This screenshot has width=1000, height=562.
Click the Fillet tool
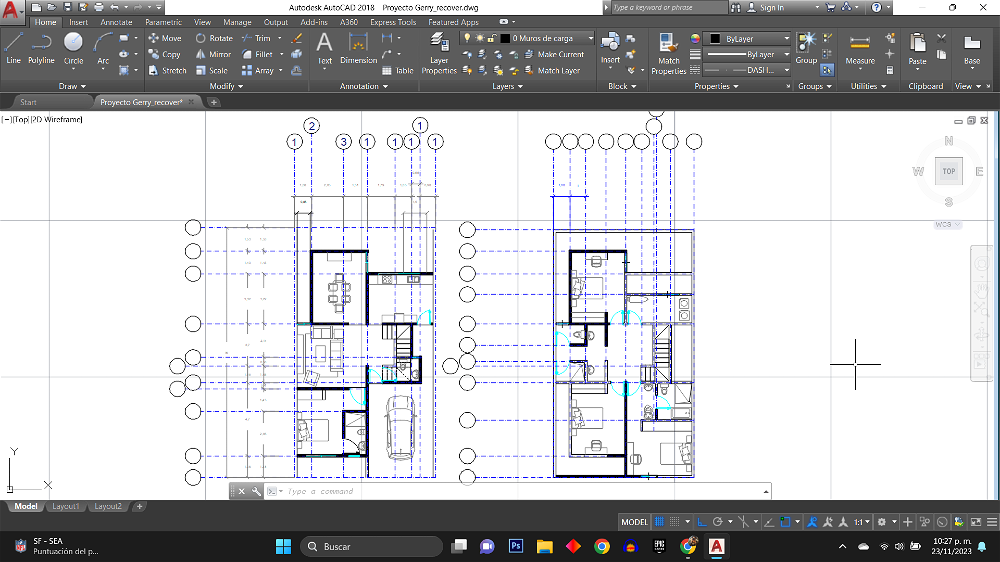pyautogui.click(x=258, y=54)
